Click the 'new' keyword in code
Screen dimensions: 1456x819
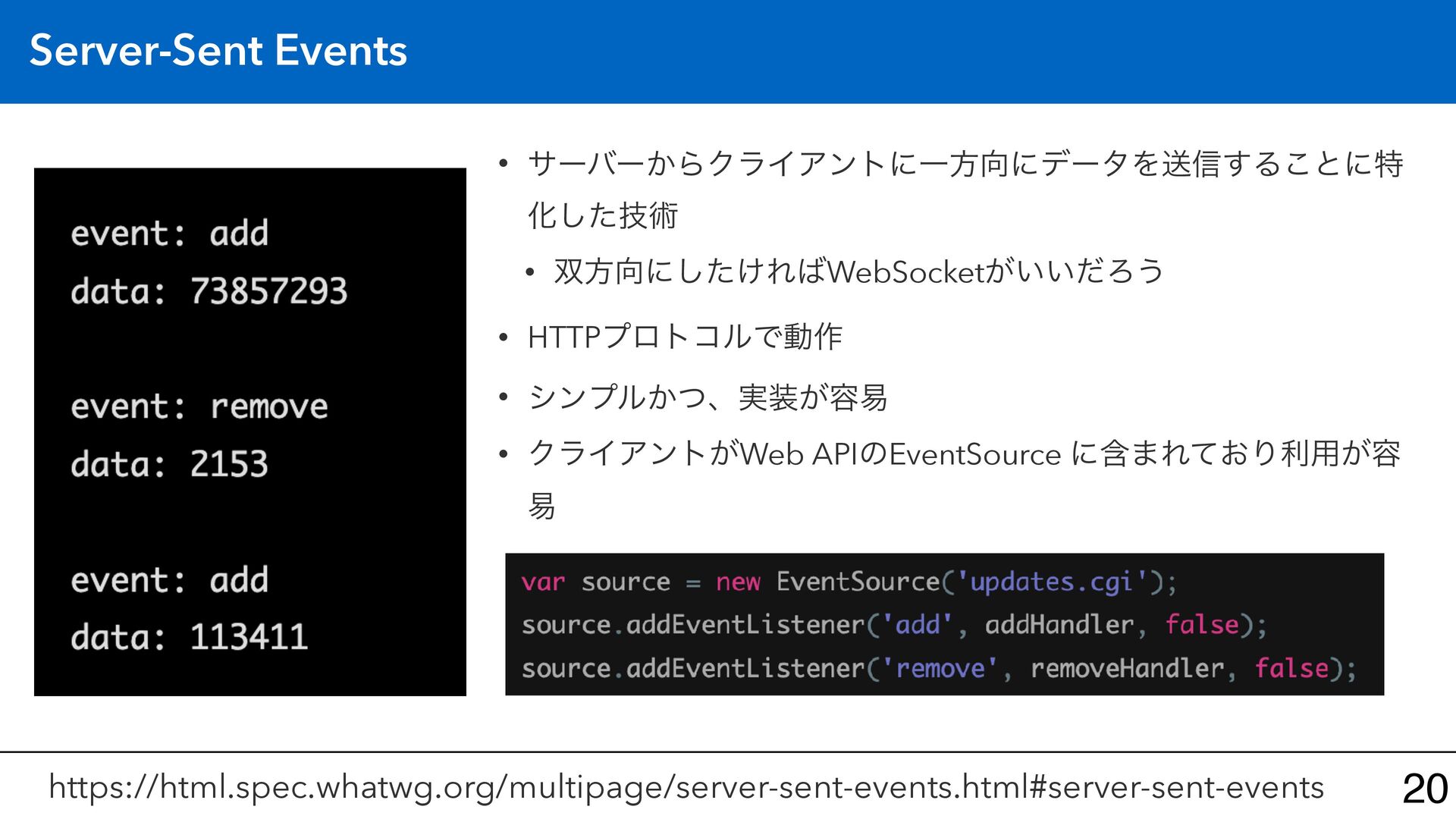pos(737,582)
